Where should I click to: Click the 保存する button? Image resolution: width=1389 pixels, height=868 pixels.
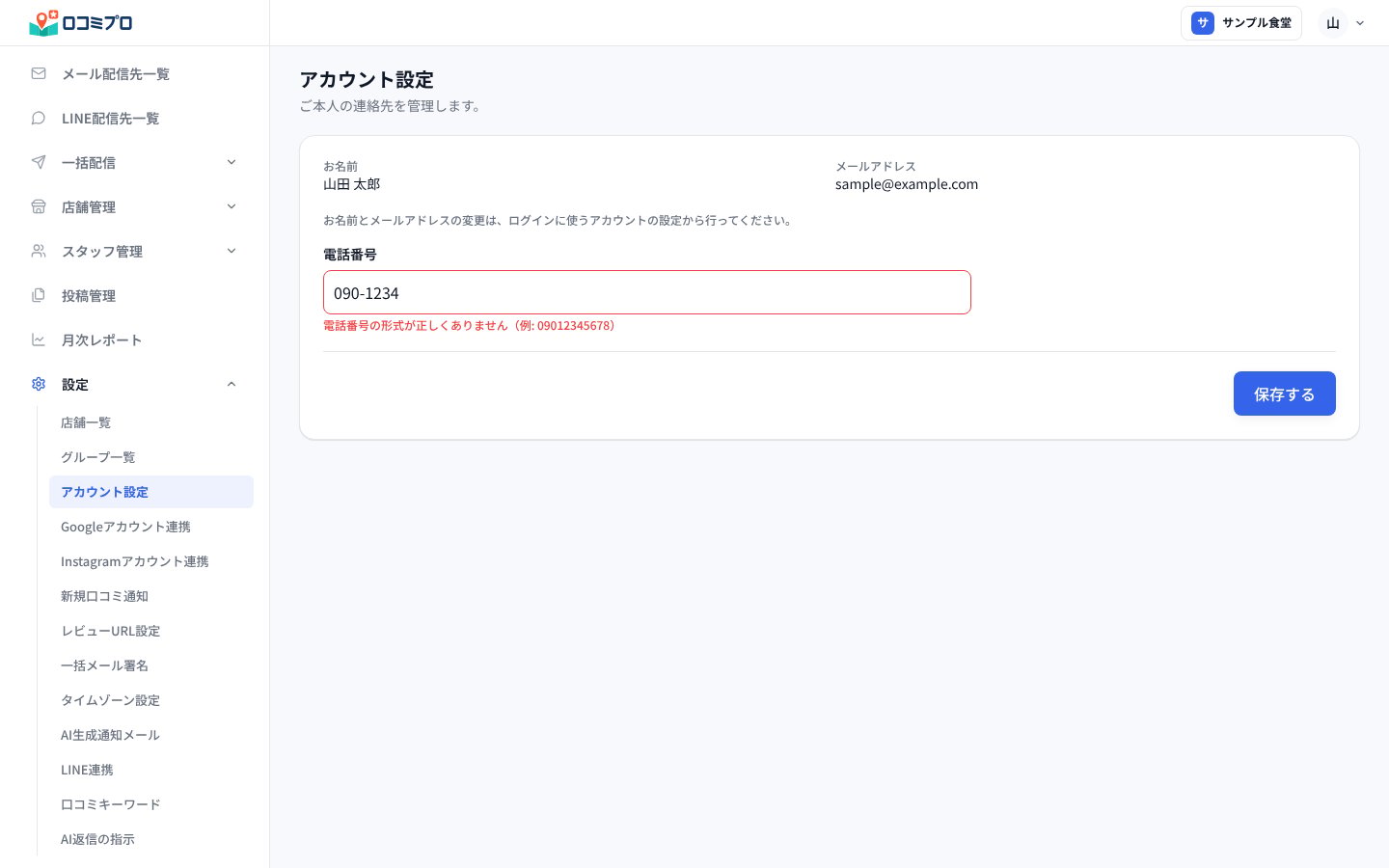coord(1284,393)
